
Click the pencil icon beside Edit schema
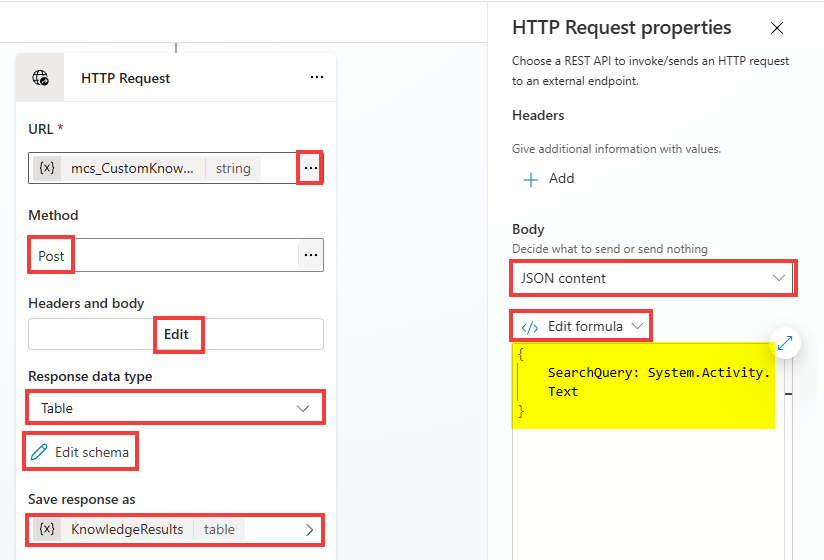tap(39, 452)
